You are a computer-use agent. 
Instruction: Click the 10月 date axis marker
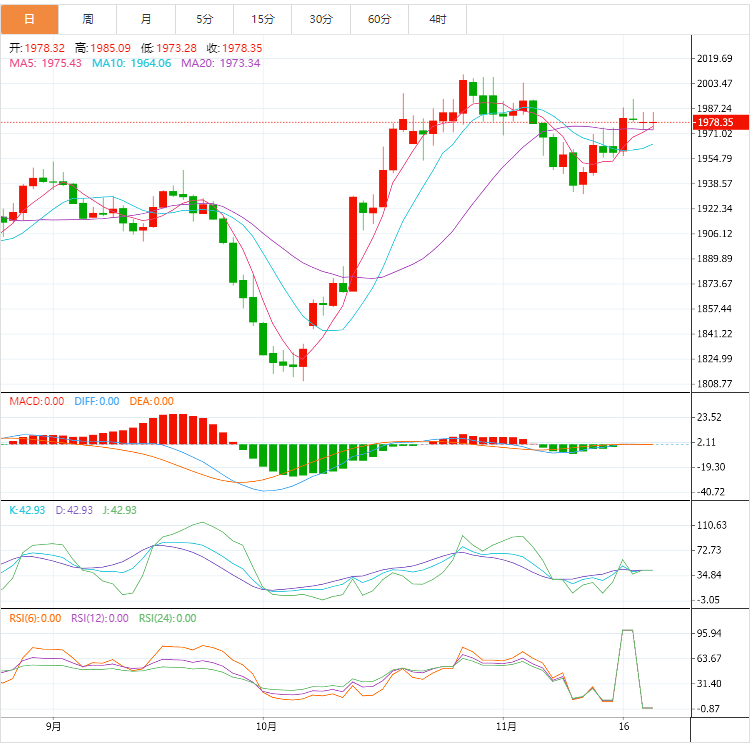pyautogui.click(x=266, y=725)
